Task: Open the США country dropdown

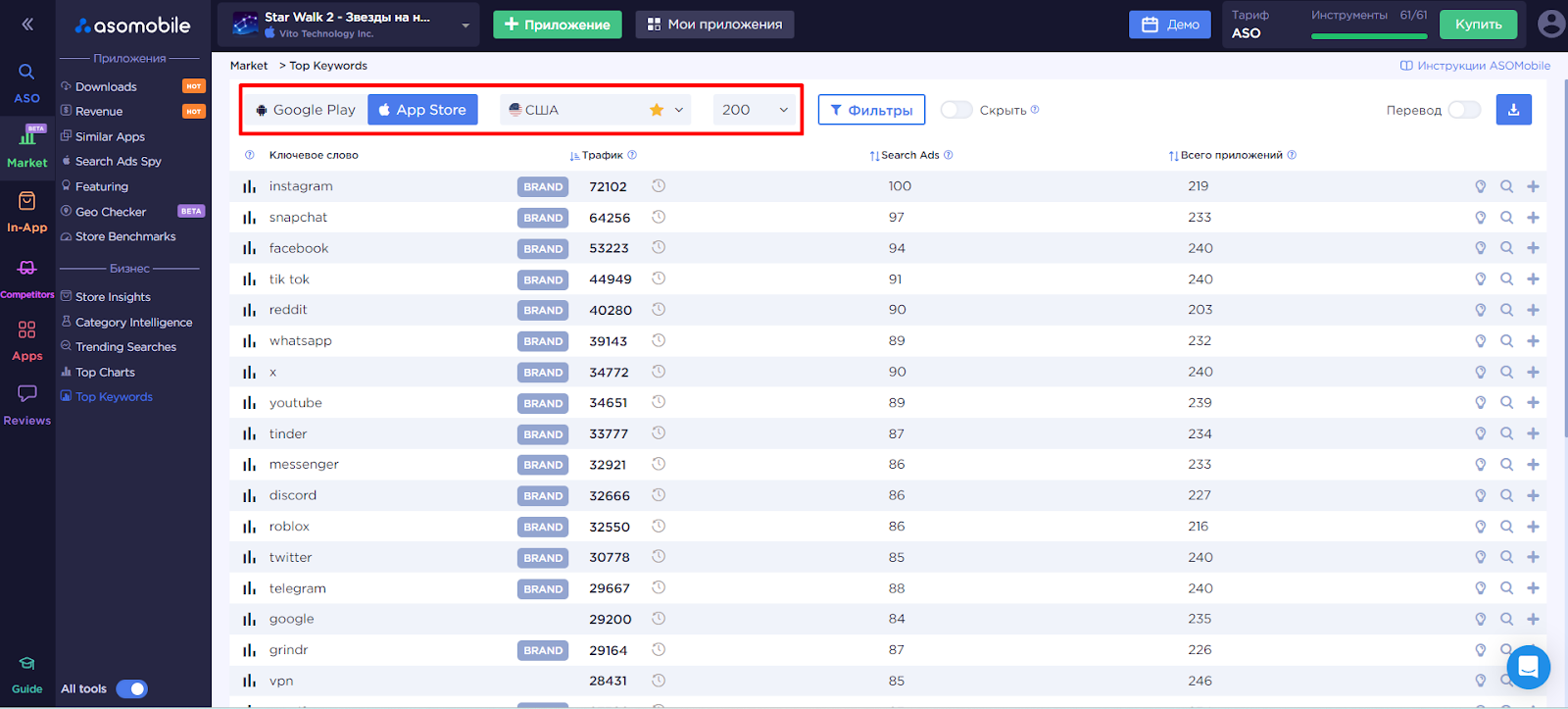Action: (595, 110)
